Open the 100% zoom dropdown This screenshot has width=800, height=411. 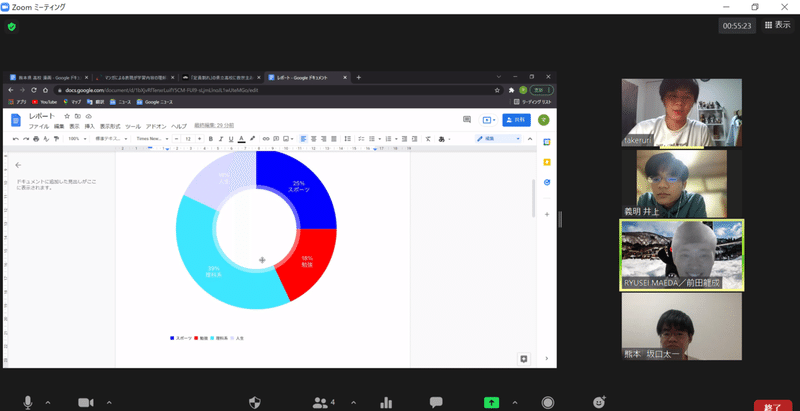click(x=78, y=139)
